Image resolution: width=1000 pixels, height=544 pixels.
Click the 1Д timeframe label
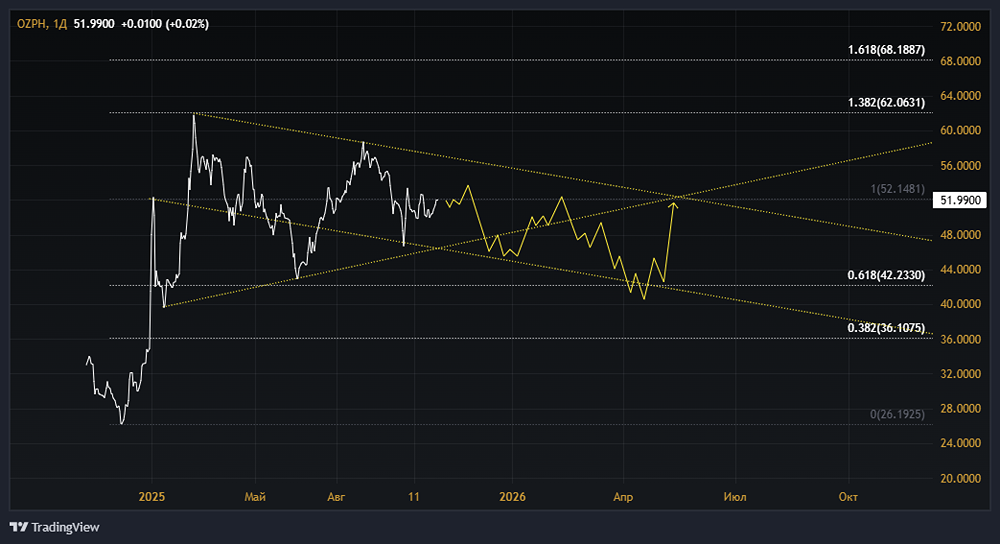(60, 24)
